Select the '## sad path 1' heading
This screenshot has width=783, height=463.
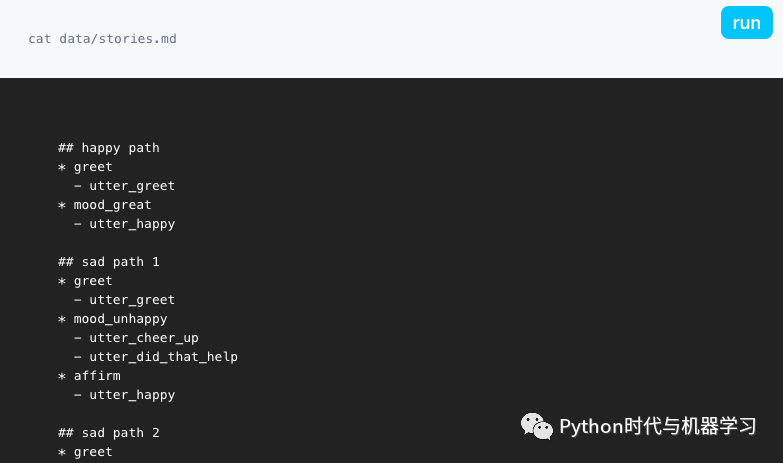click(x=108, y=262)
